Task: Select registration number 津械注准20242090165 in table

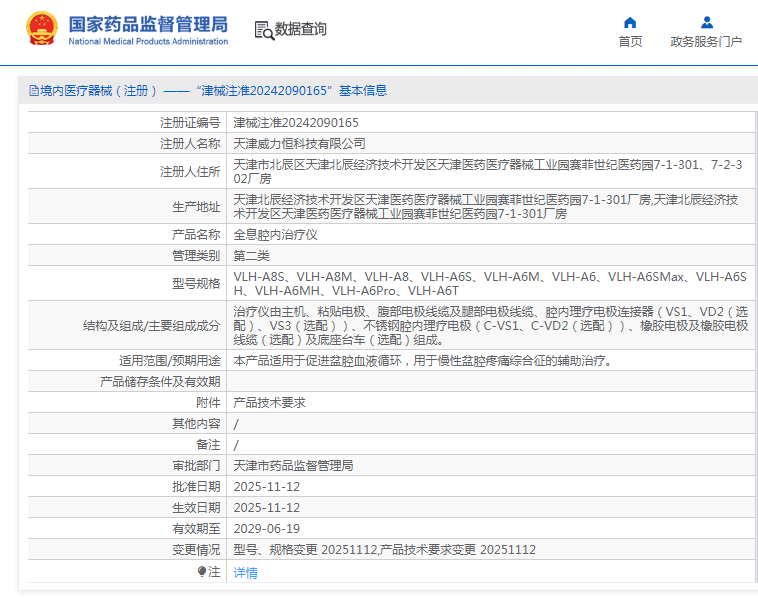Action: [x=296, y=123]
